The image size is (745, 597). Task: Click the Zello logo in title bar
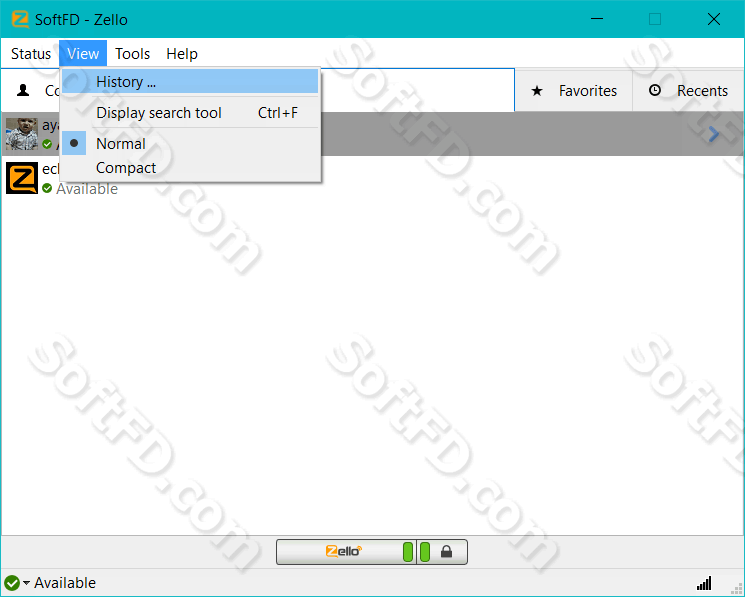(20, 19)
